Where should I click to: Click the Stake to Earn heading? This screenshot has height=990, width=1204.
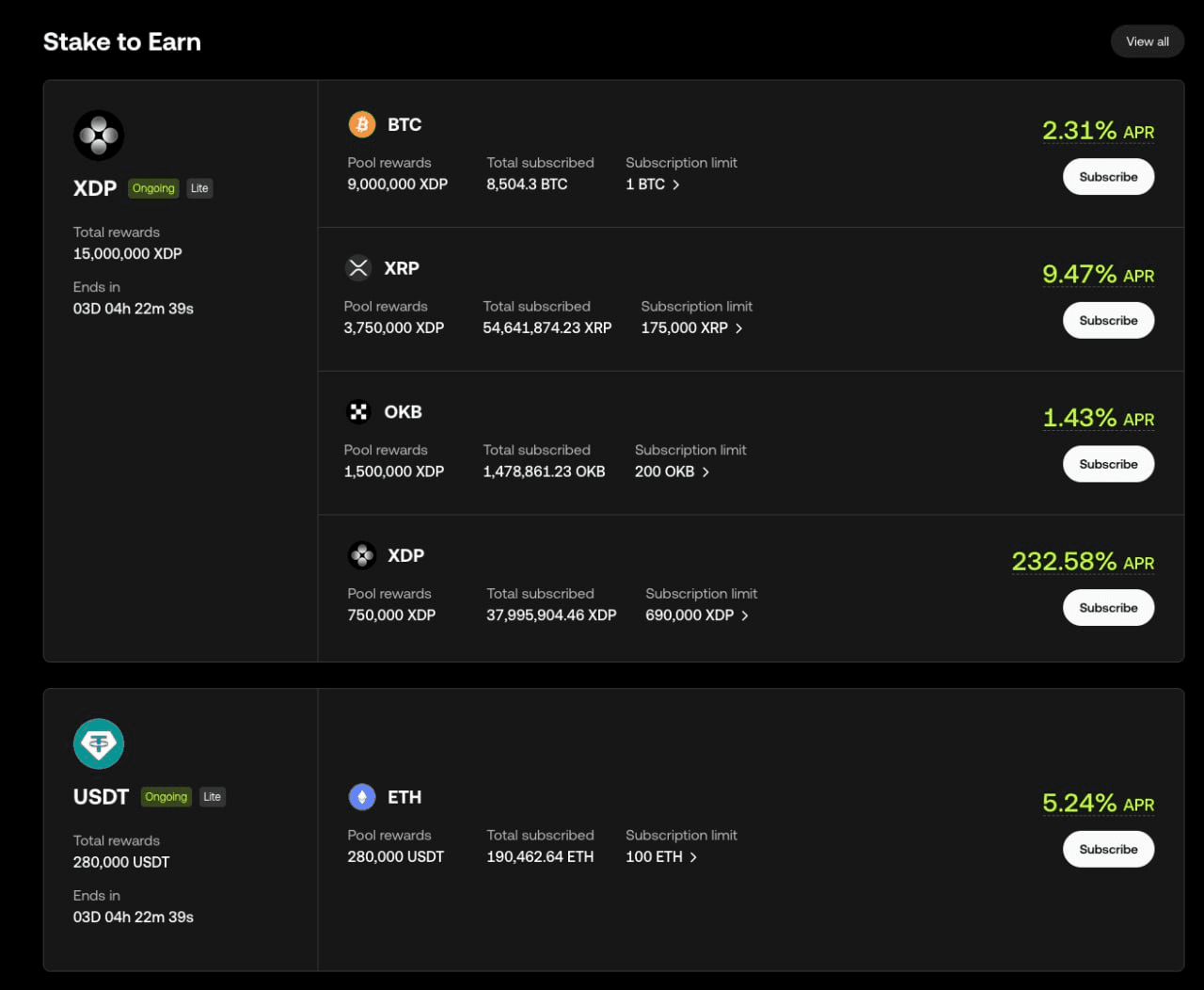coord(122,41)
